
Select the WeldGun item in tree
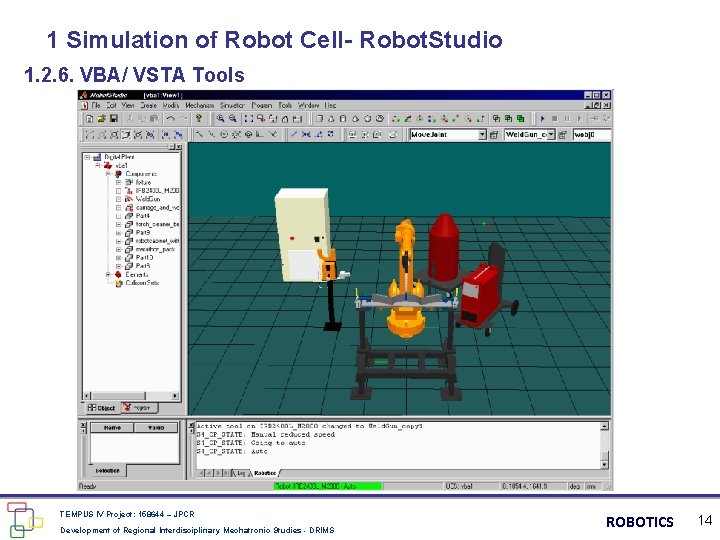[x=148, y=199]
